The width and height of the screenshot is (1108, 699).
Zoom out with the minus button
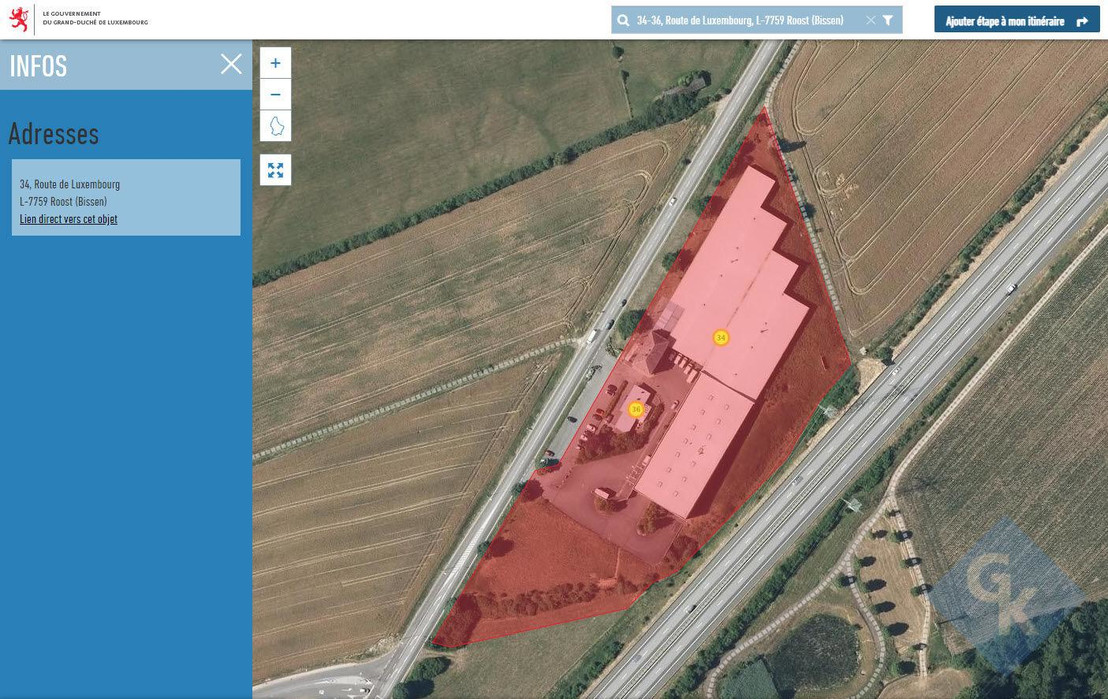click(275, 94)
